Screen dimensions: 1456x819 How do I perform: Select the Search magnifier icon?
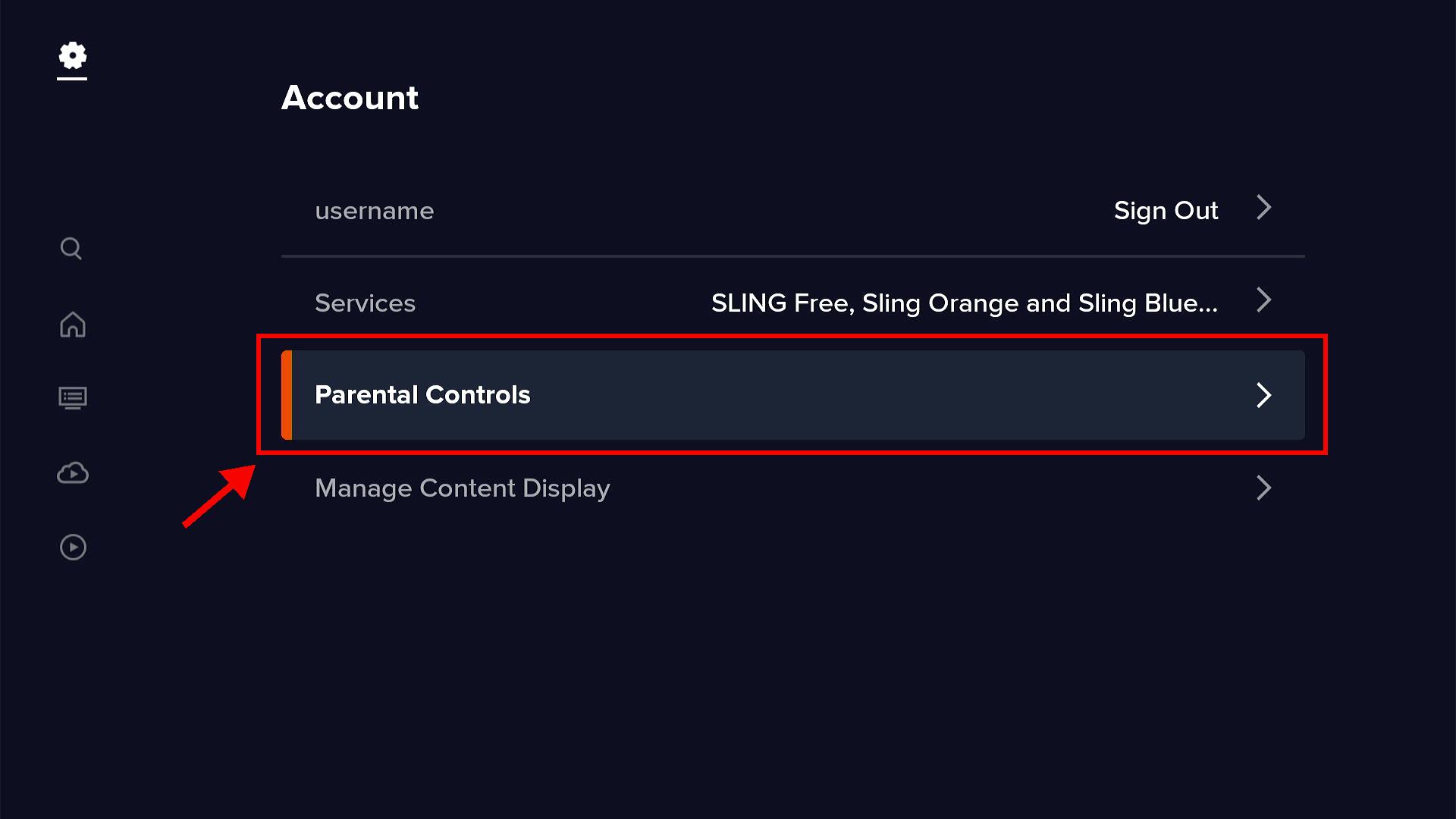click(71, 249)
